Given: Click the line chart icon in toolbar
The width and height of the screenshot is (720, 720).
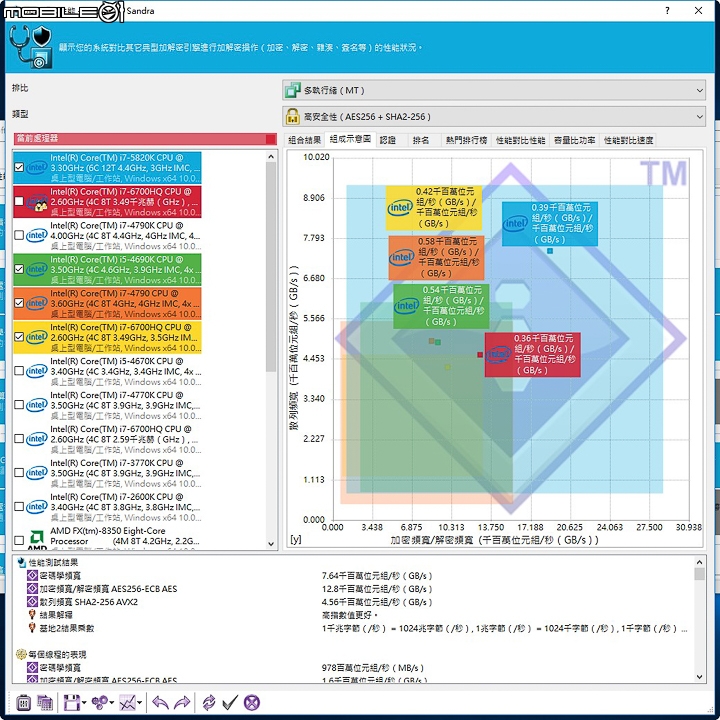Looking at the screenshot, I should tap(127, 703).
